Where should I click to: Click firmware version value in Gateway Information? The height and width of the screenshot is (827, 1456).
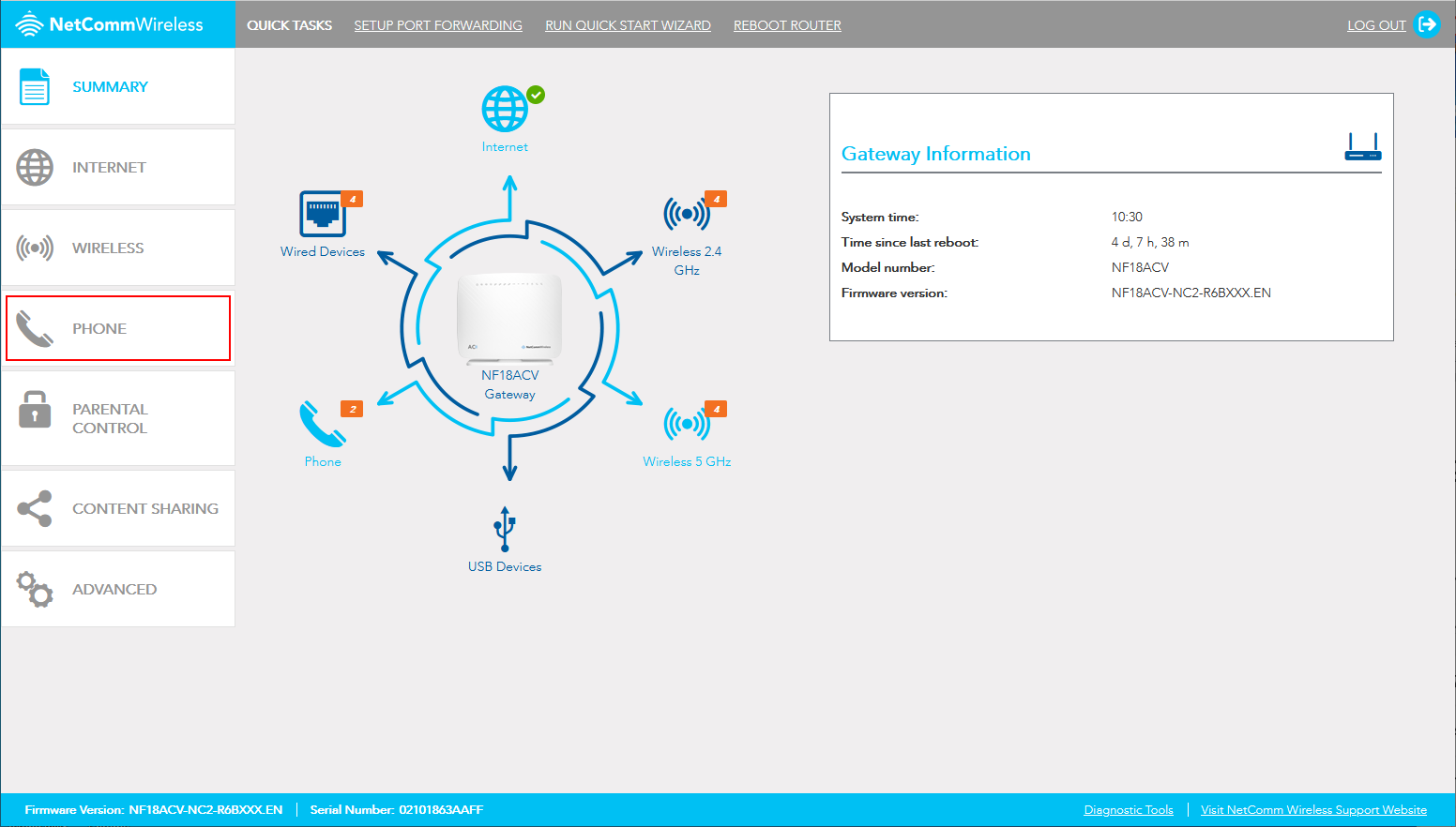[1191, 293]
